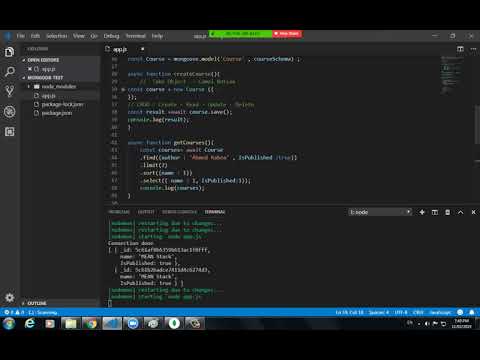
Task: Click the system tray clock
Action: pos(462,323)
